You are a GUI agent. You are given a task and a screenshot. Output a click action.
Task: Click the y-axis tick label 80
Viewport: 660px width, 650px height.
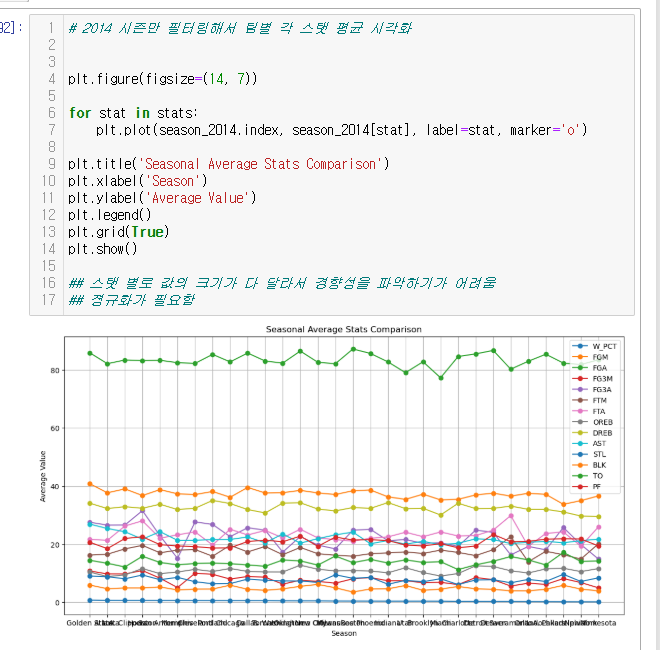point(55,370)
